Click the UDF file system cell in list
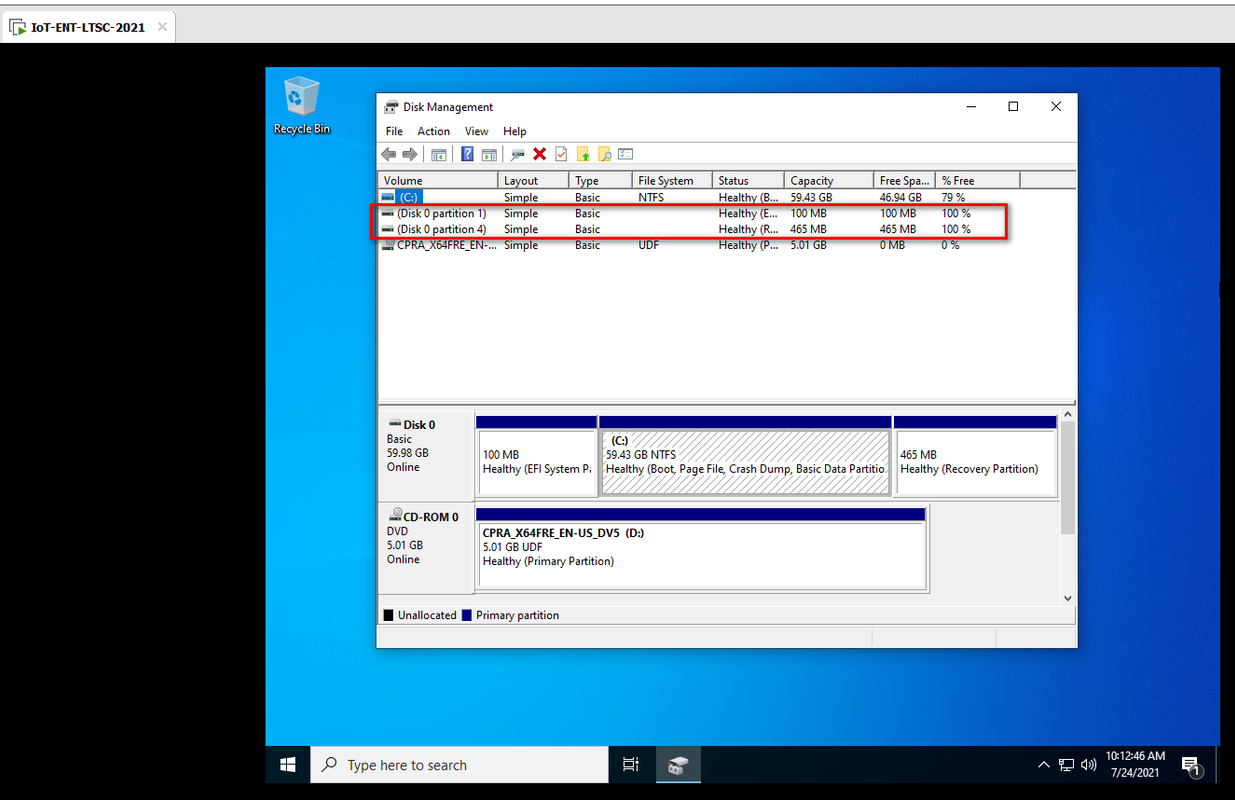This screenshot has width=1235, height=800. [648, 245]
